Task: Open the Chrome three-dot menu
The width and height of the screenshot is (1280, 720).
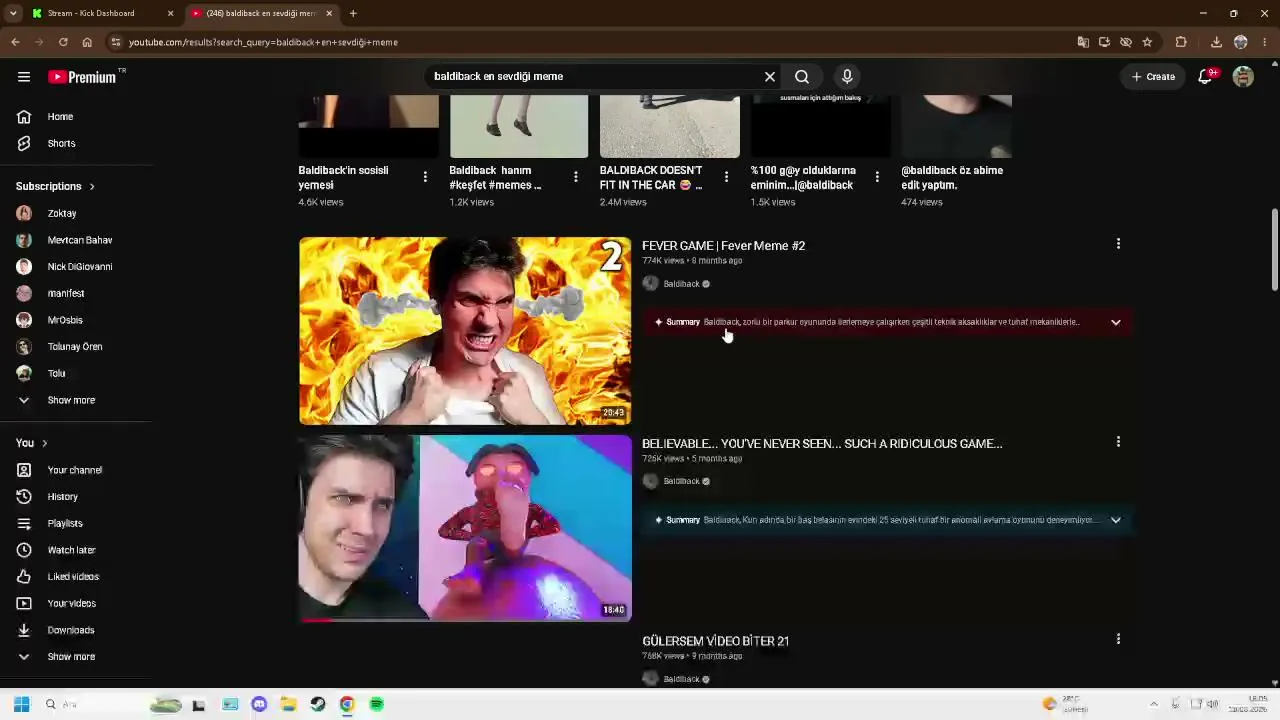Action: click(x=1265, y=42)
